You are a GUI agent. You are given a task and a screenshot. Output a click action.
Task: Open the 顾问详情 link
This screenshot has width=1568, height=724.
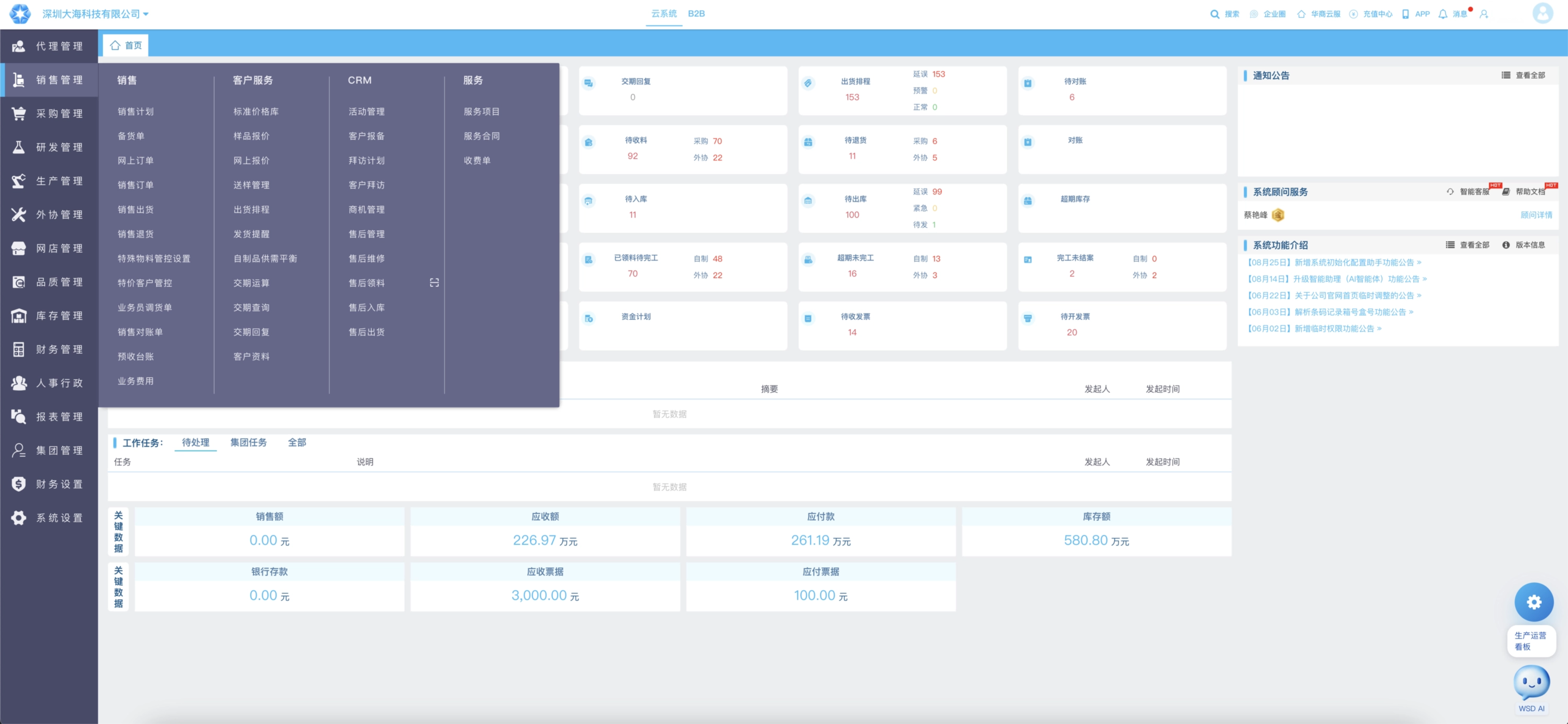pos(1536,215)
